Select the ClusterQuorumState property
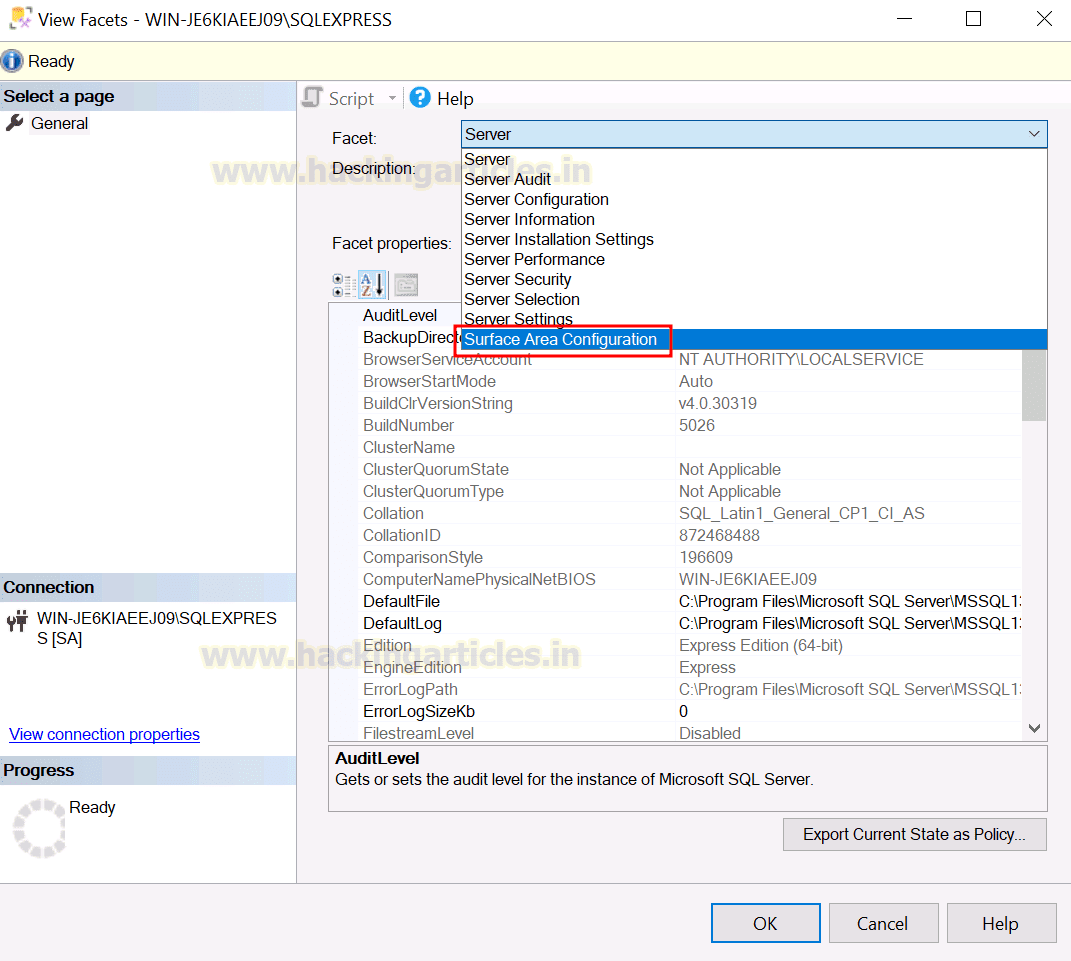The image size is (1071, 961). (436, 469)
